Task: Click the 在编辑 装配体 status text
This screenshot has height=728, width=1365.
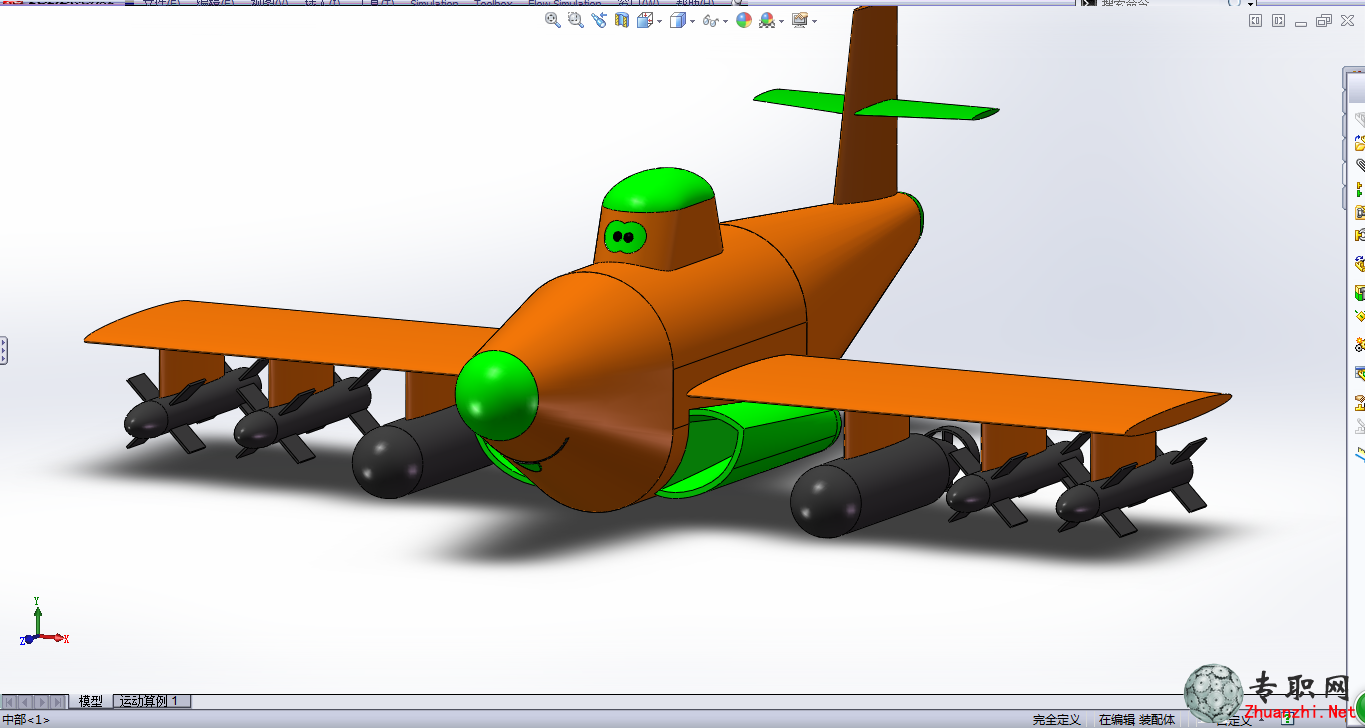Action: [x=1137, y=720]
